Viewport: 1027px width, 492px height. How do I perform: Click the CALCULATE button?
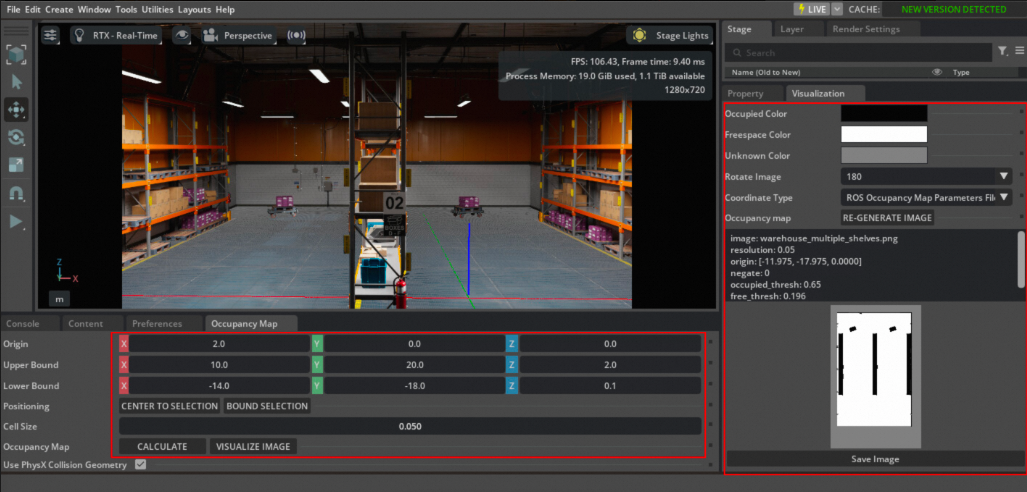(x=162, y=447)
